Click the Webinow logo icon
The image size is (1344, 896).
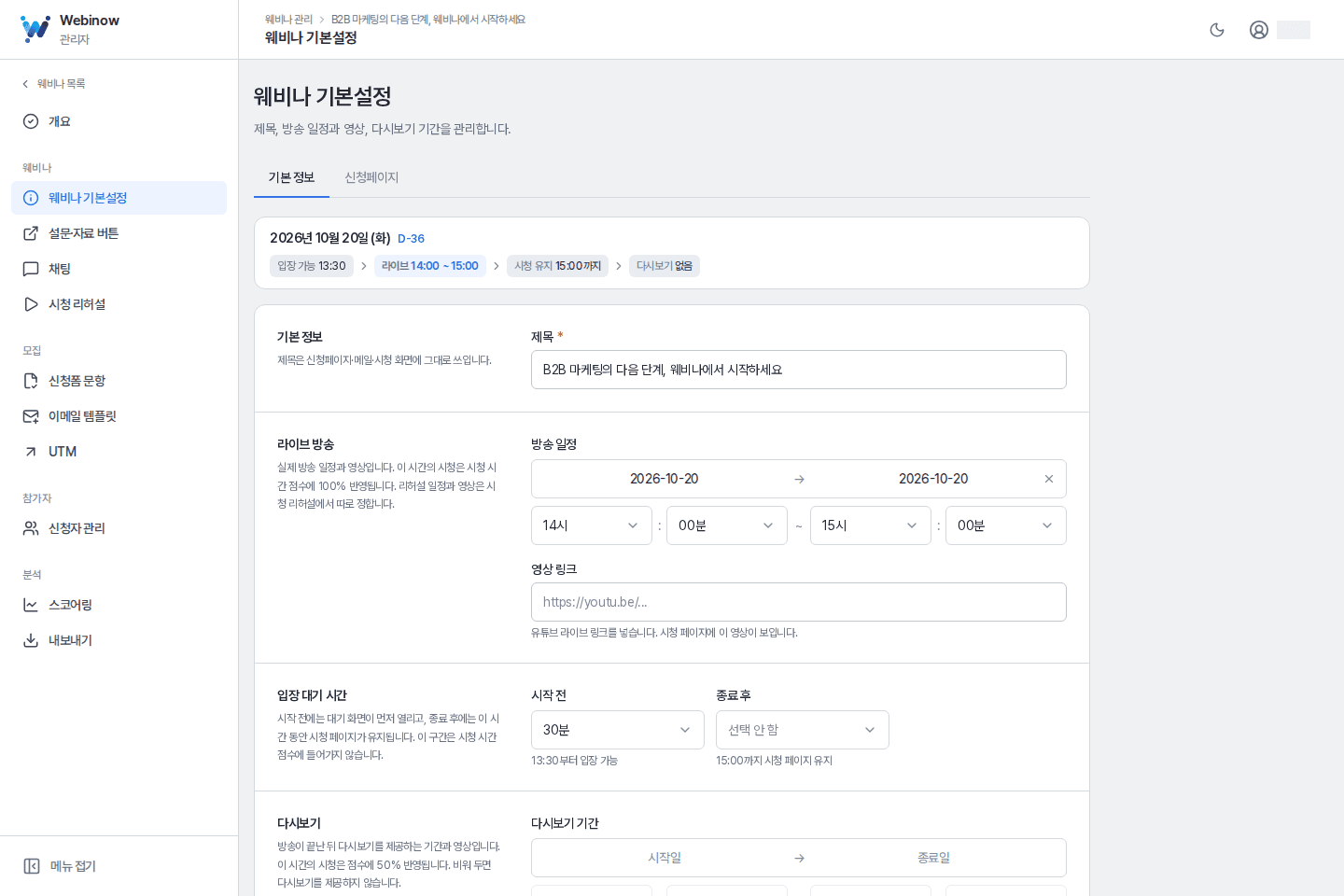click(x=35, y=29)
